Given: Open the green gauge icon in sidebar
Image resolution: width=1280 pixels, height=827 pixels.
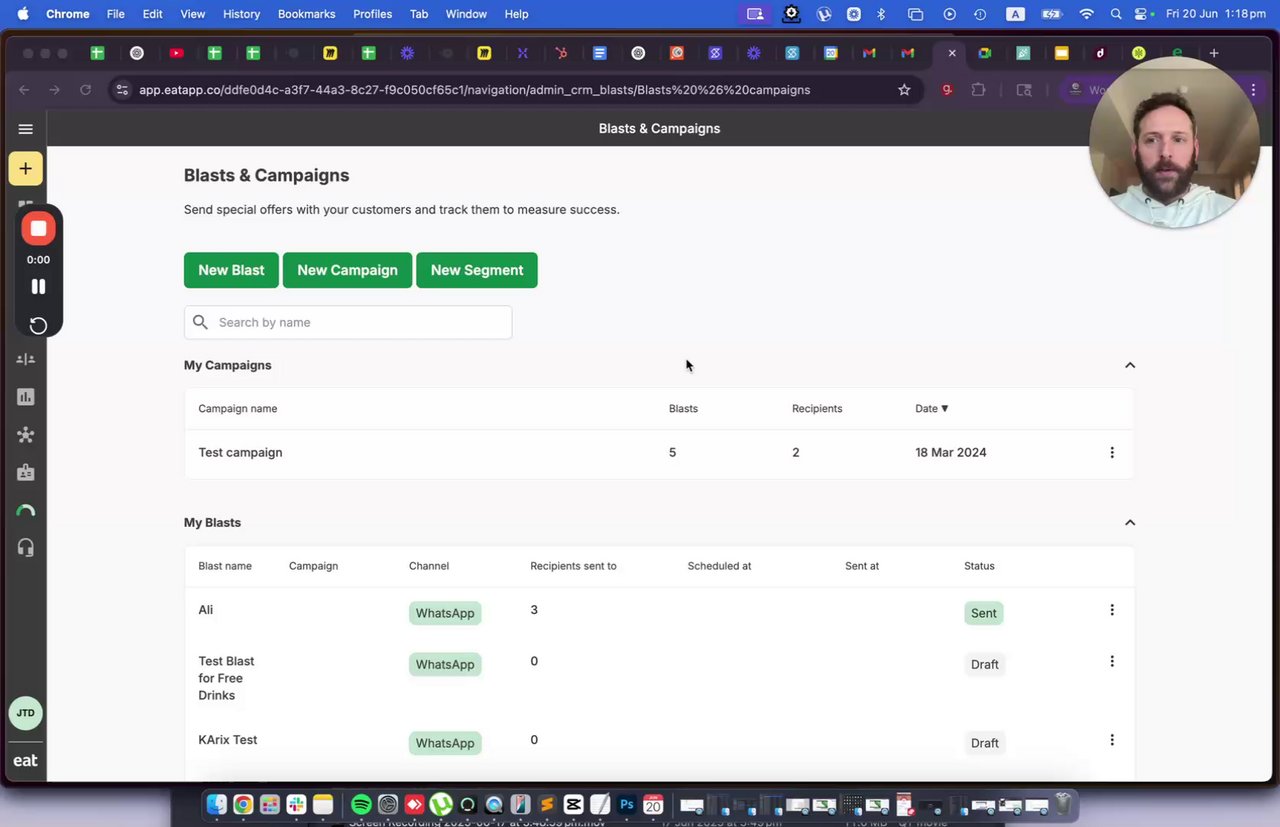Looking at the screenshot, I should pos(26,510).
